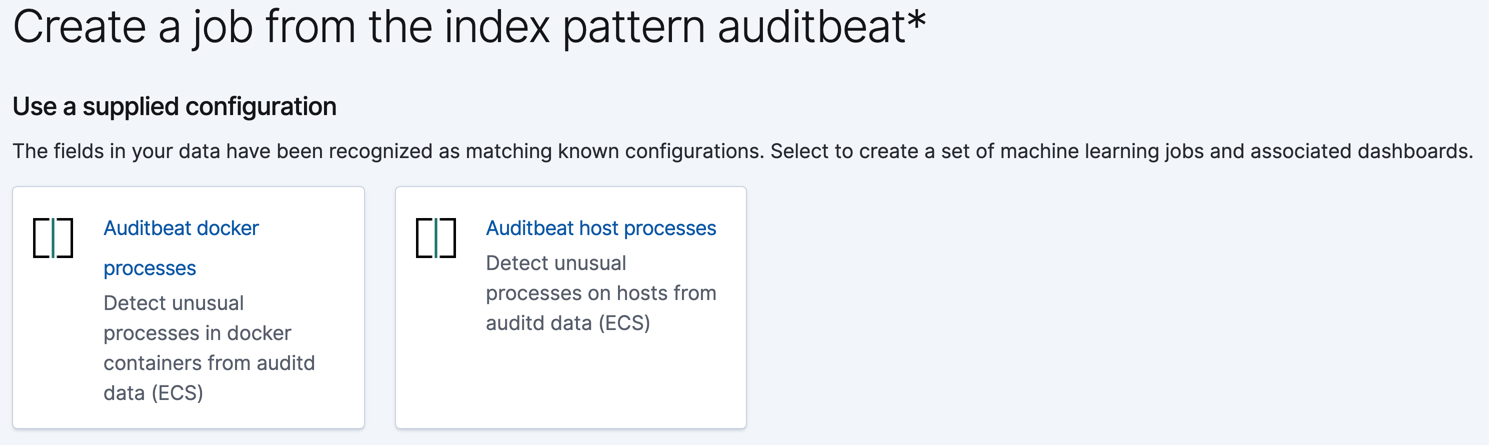
Task: Click the Auditbeat docker processes icon
Action: [53, 238]
